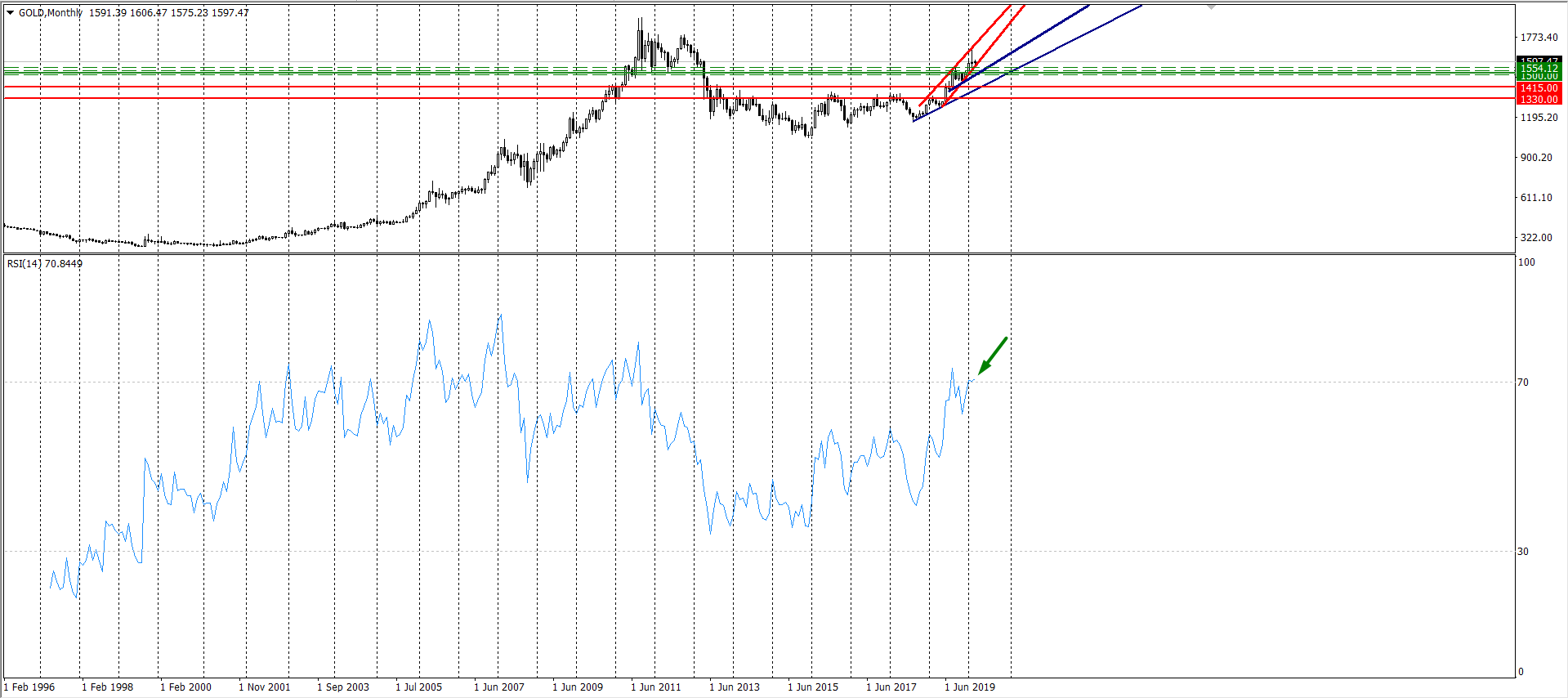Click the 1 Sep 2003 date label
Viewport: 1568px width, 698px height.
[343, 687]
